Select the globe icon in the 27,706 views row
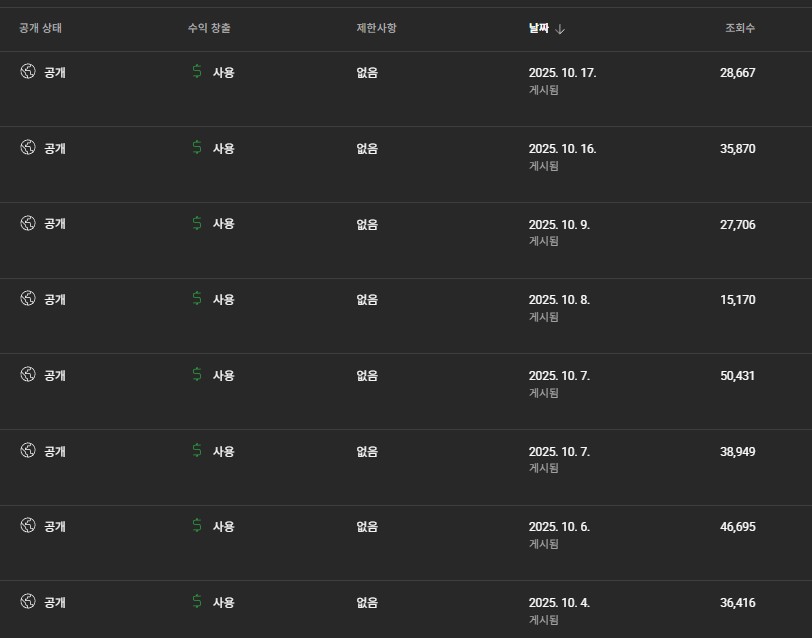This screenshot has width=812, height=638. pos(28,224)
